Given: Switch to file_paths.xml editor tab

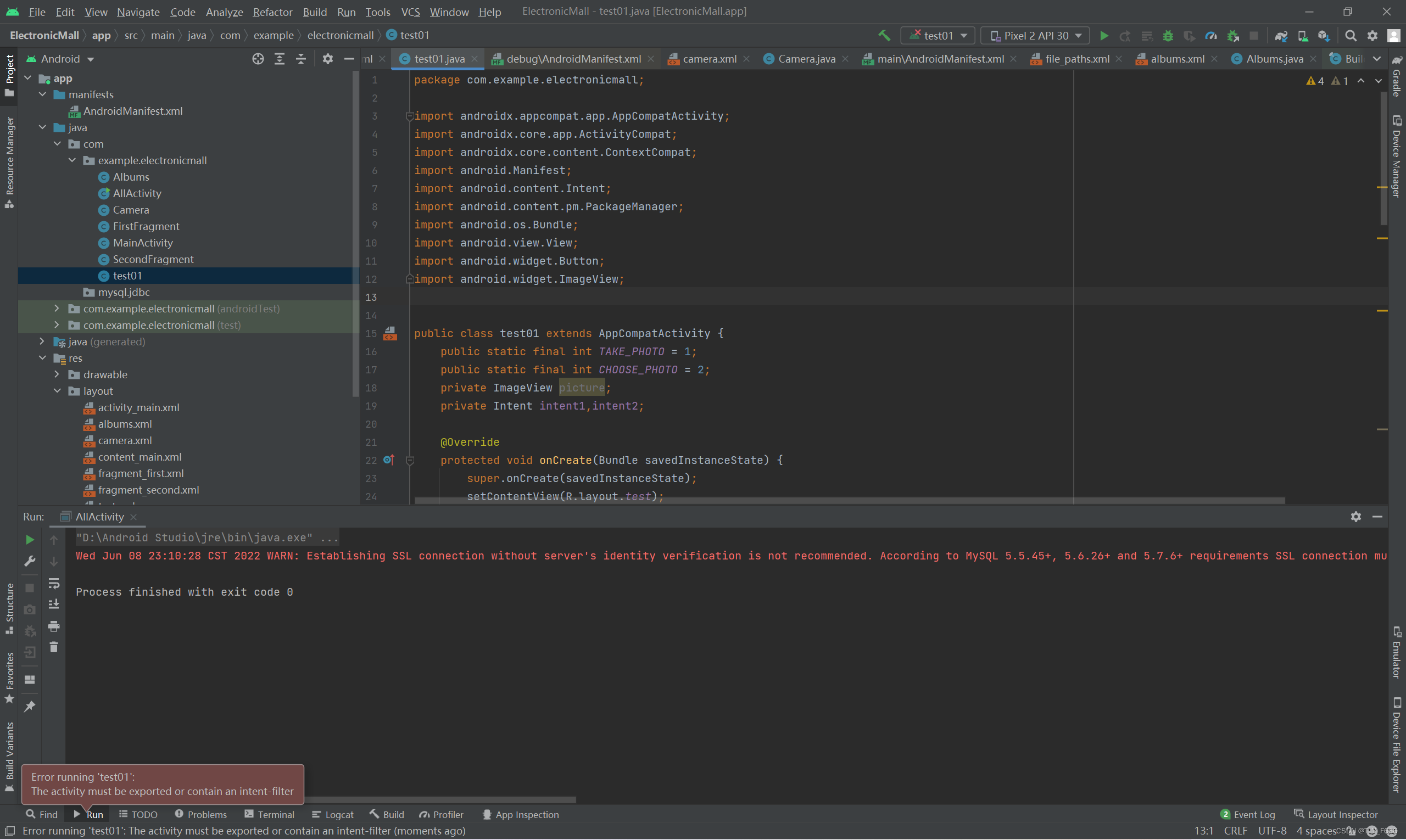Looking at the screenshot, I should (x=1076, y=59).
